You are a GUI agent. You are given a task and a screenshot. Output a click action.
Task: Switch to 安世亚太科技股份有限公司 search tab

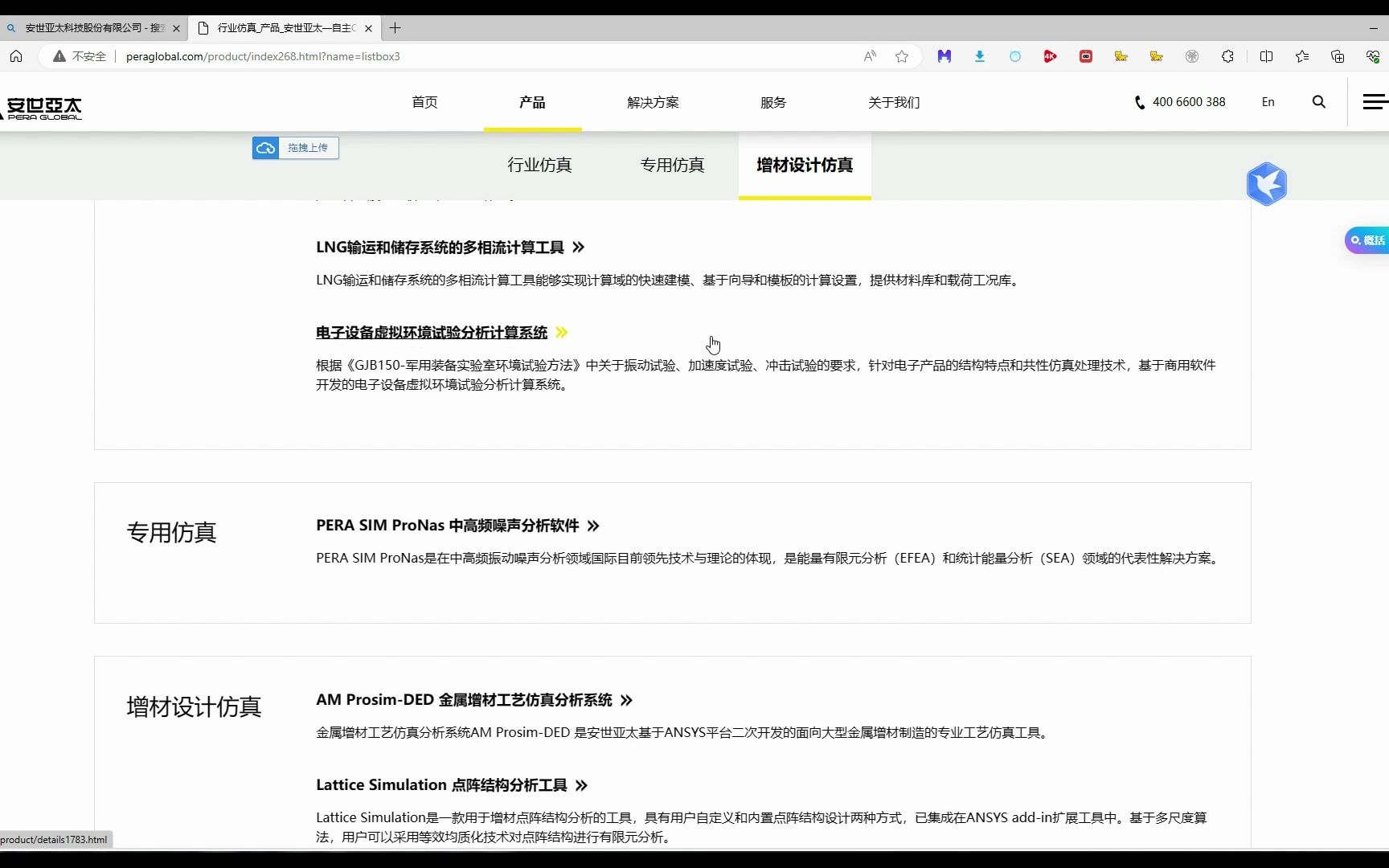point(94,28)
